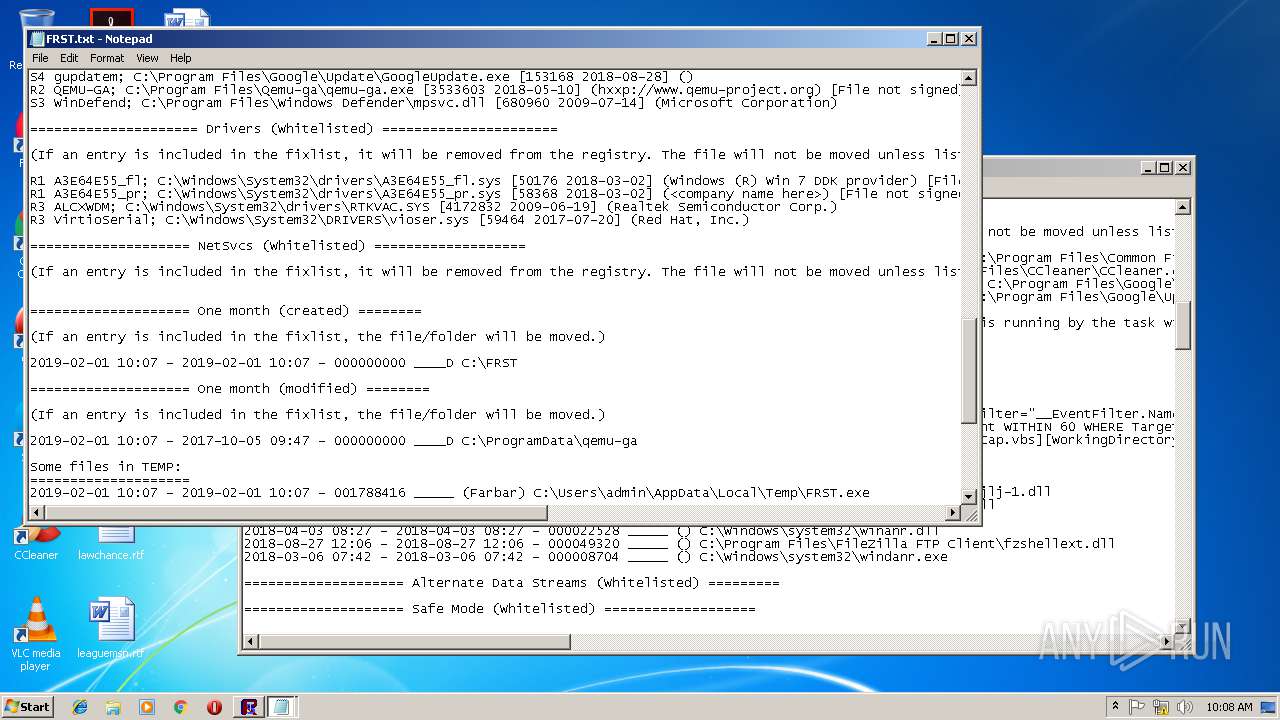Click the fzshellext.dll line in the back window

point(679,544)
